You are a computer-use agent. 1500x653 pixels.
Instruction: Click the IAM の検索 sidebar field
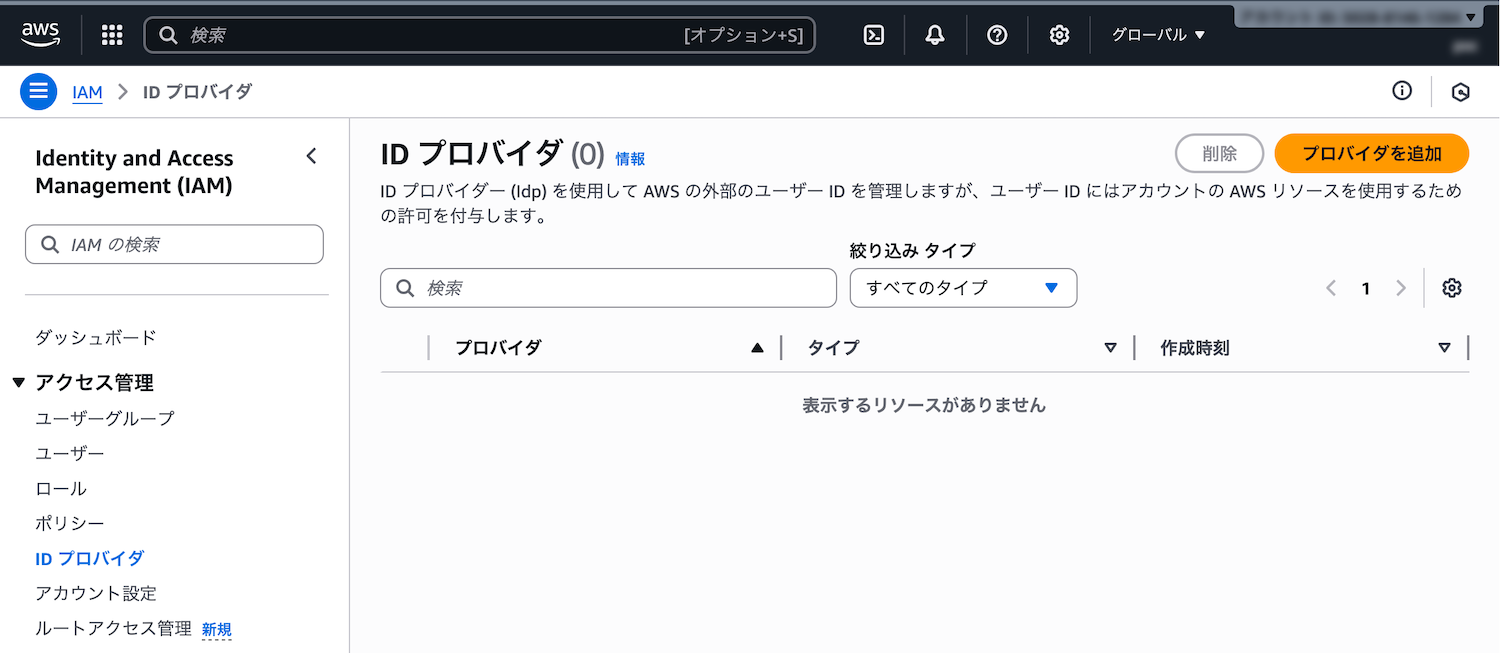[175, 245]
